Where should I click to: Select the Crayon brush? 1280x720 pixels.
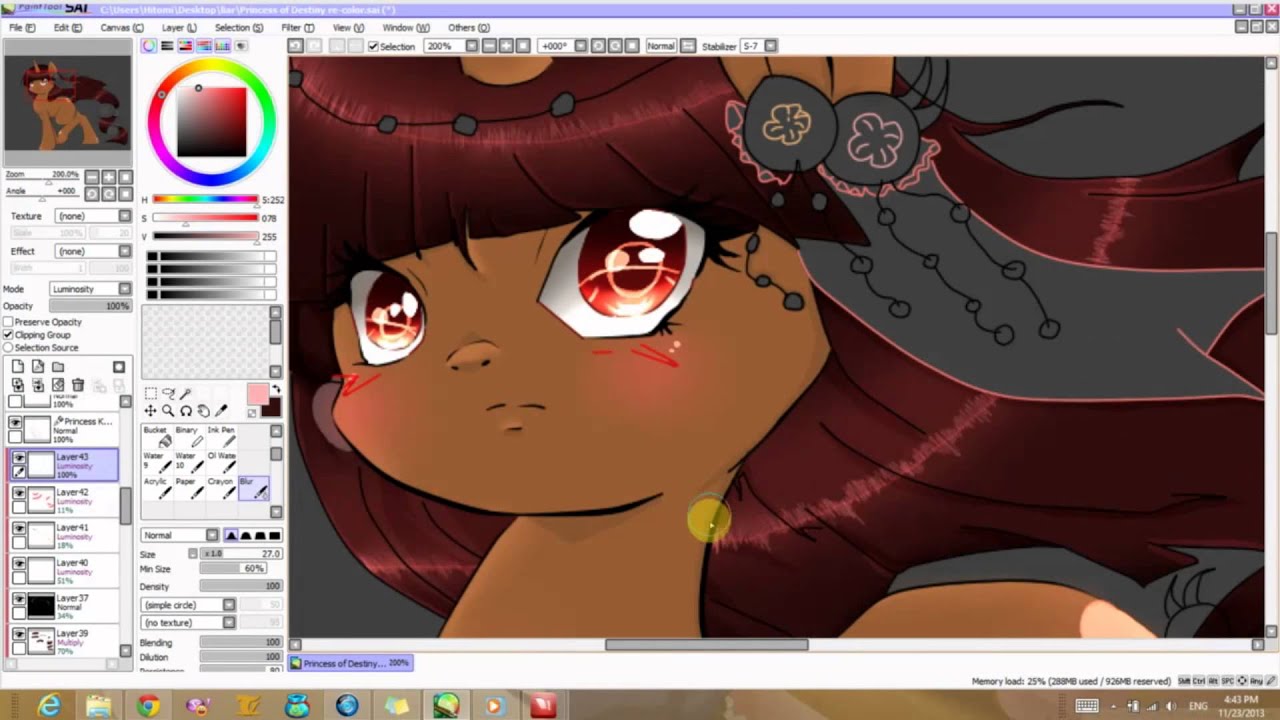click(221, 488)
